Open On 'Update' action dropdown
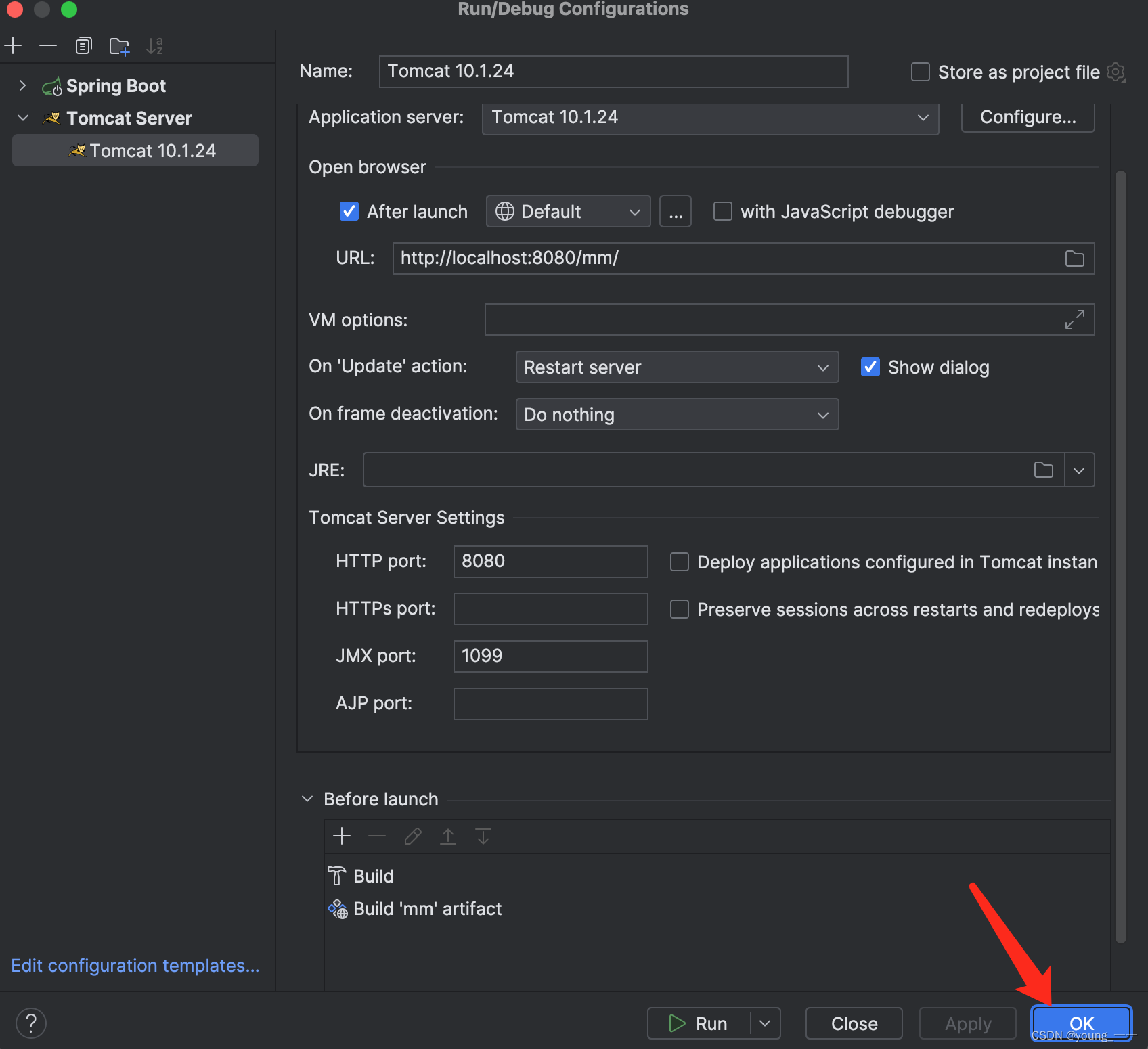Screen dimensions: 1148x1049 click(x=678, y=367)
